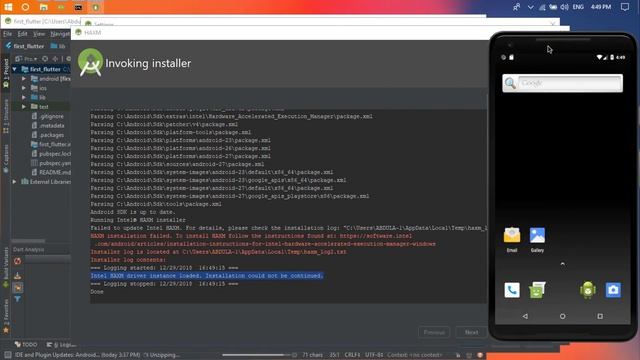Tap the emulator Back navigation button
The height and width of the screenshot is (360, 640).
(x=525, y=316)
